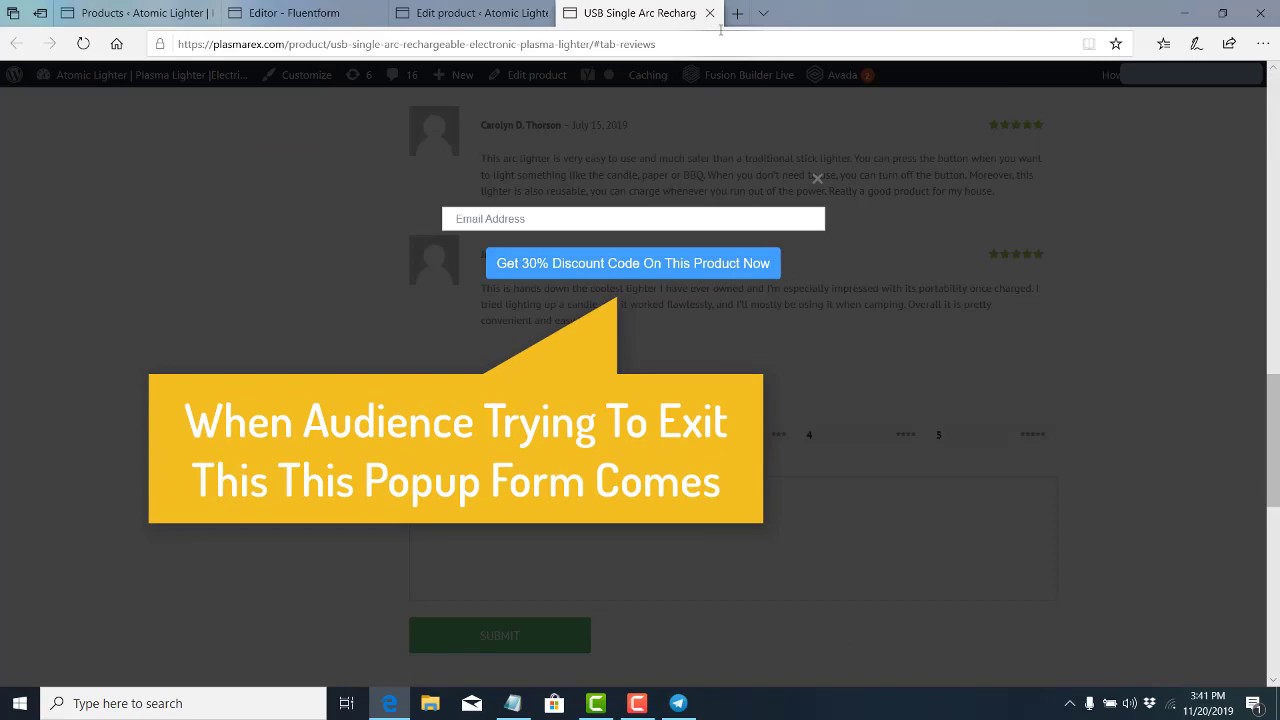Open reading view icon in address bar

pos(1089,44)
